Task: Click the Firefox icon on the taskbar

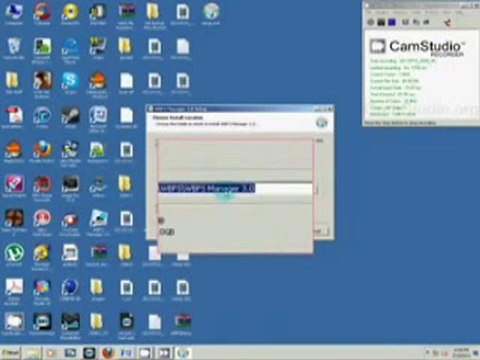Action: [x=108, y=353]
